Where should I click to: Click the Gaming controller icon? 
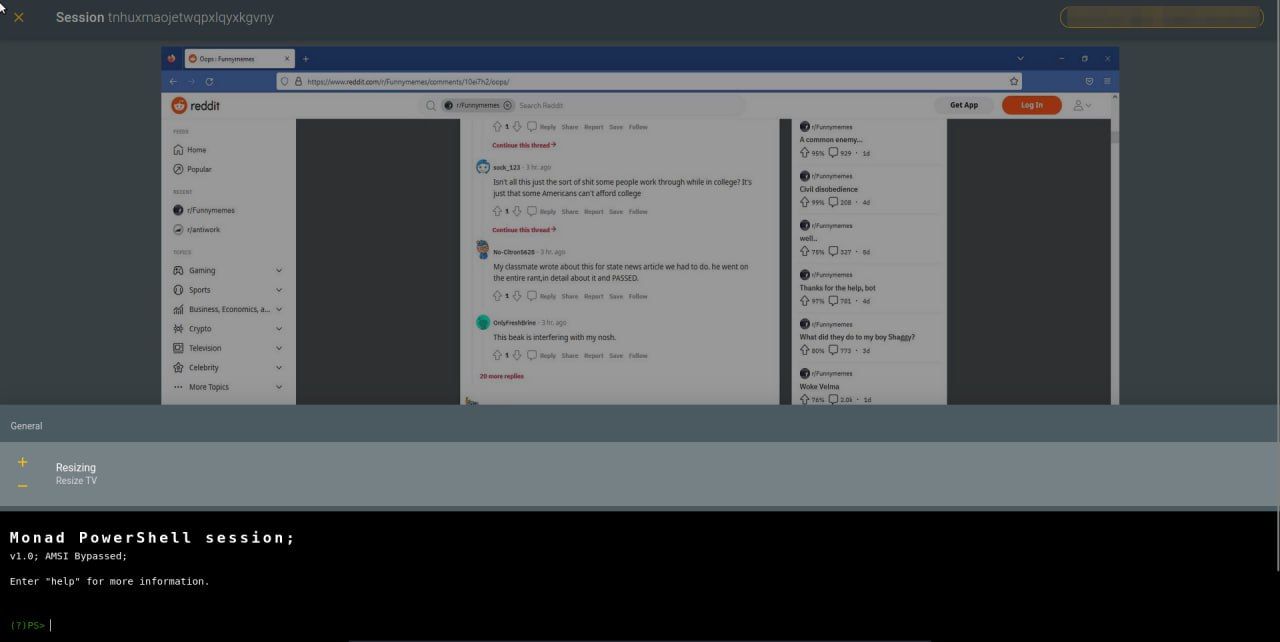click(x=178, y=270)
